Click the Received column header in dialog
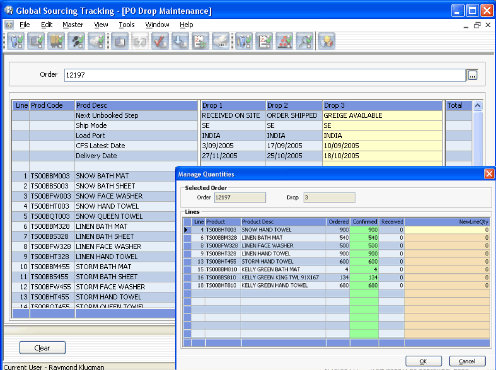This screenshot has width=496, height=370. [392, 222]
